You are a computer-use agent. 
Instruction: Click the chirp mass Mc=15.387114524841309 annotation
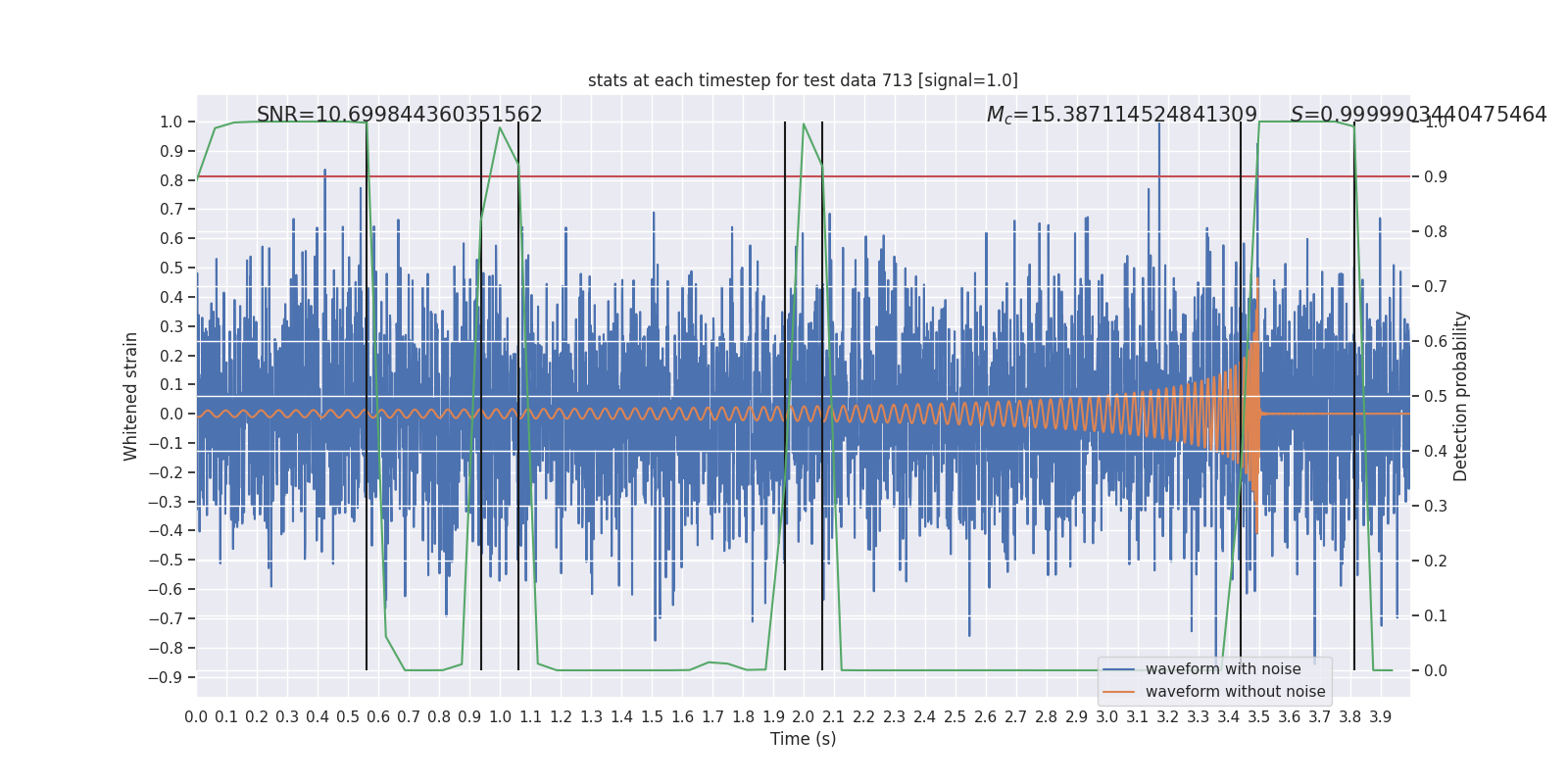[1122, 115]
